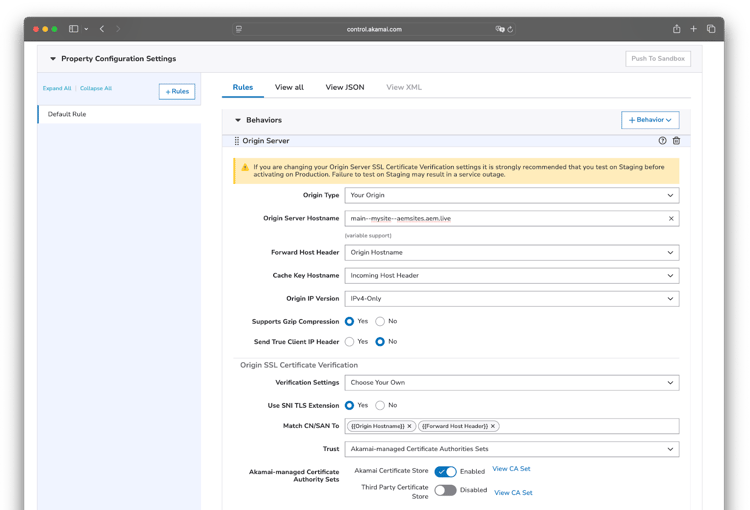Viewport: 750px width, 510px height.
Task: Click the Collapse All link
Action: click(x=96, y=89)
